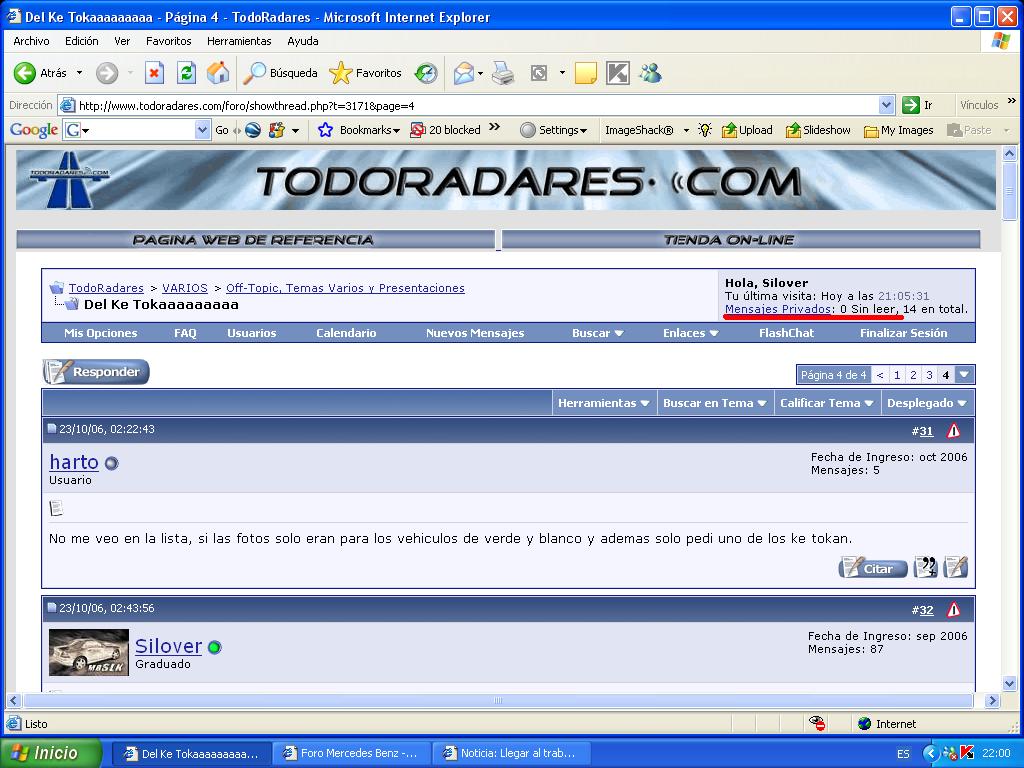Open the Favoritos menu
The height and width of the screenshot is (768, 1024).
168,41
